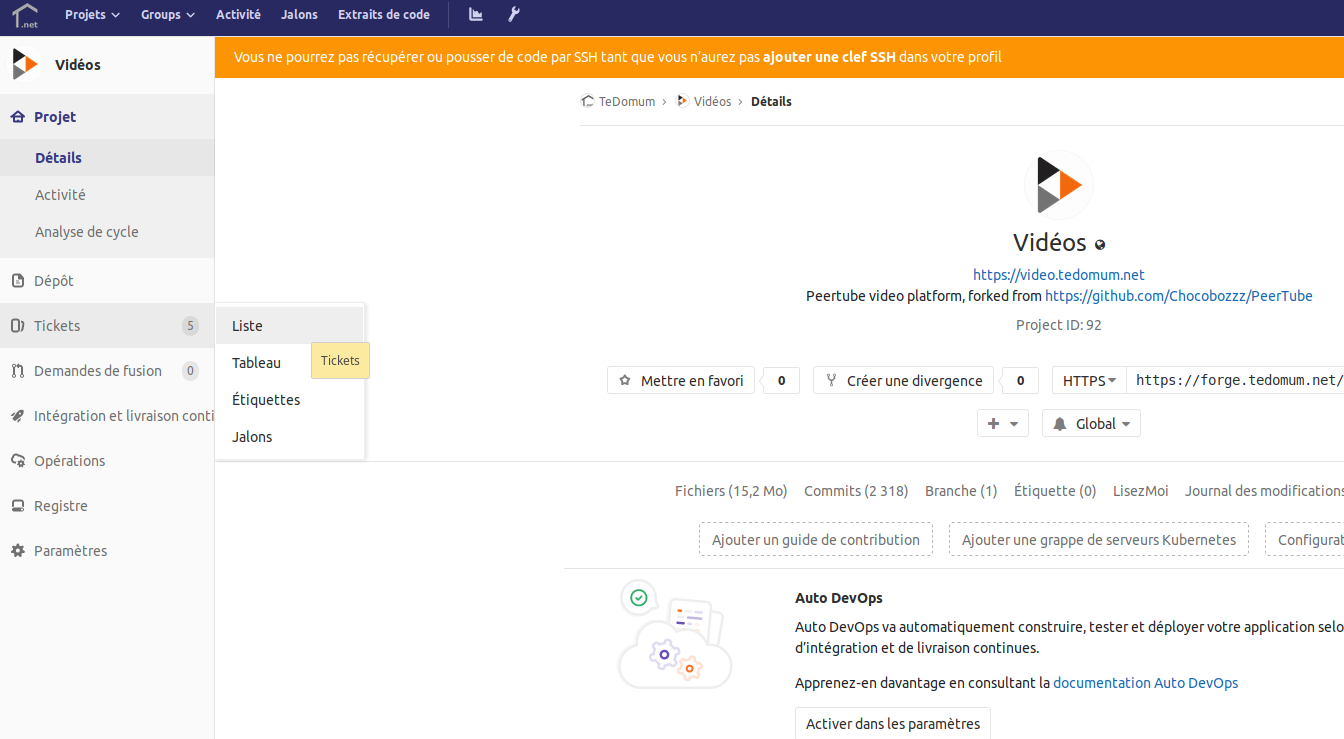Image resolution: width=1344 pixels, height=739 pixels.
Task: Star project with Mettre en favori
Action: [682, 381]
